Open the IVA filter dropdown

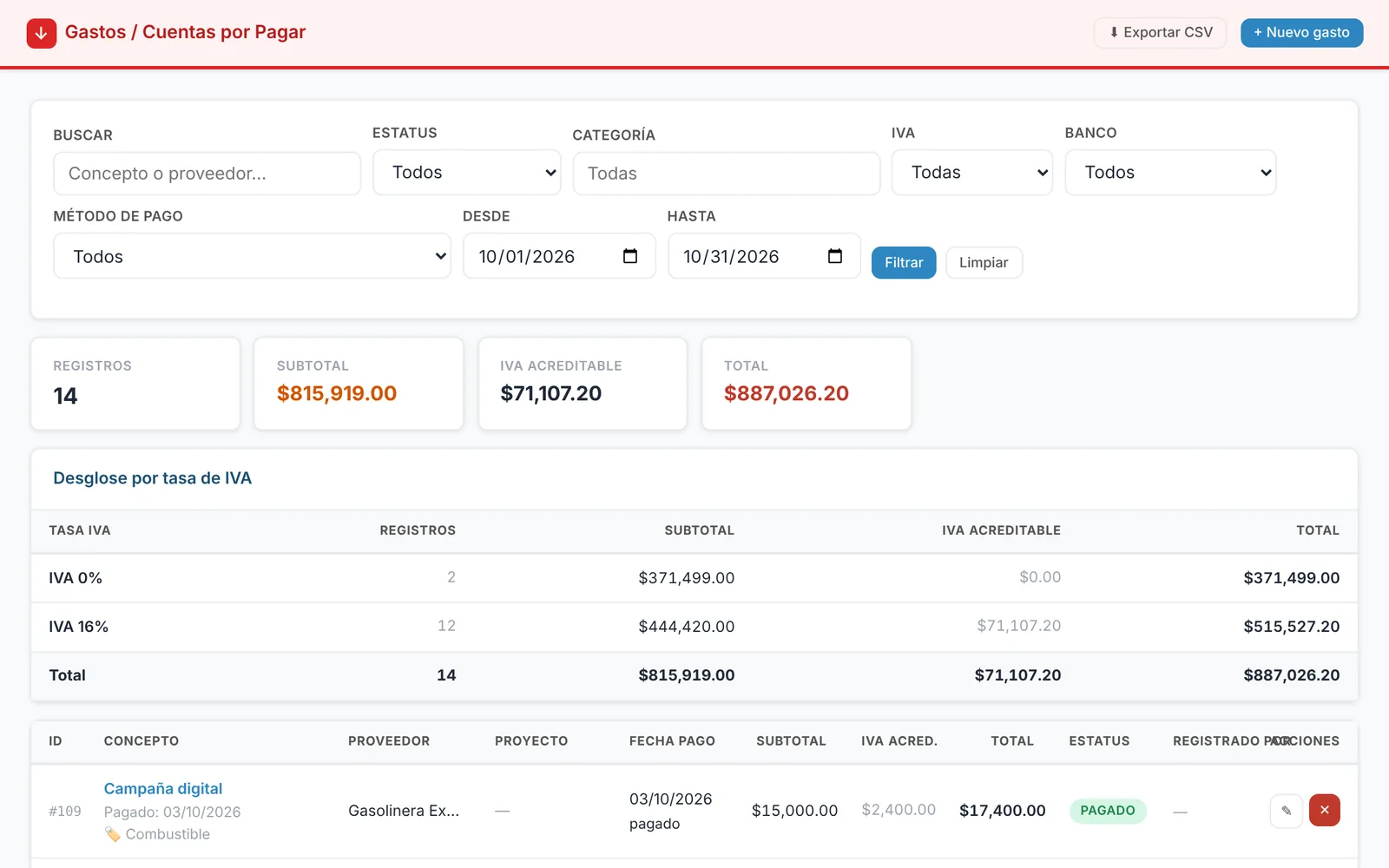(x=972, y=173)
